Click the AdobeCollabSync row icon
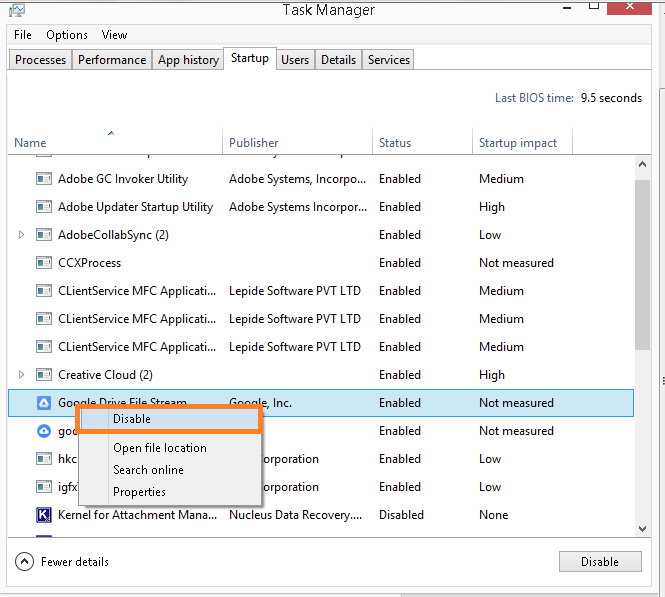Image resolution: width=665 pixels, height=597 pixels. [x=44, y=234]
